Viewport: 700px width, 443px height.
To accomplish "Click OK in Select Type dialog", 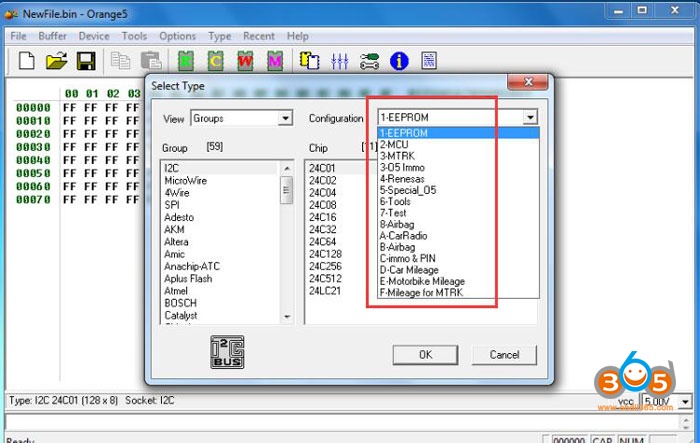I will tap(425, 355).
